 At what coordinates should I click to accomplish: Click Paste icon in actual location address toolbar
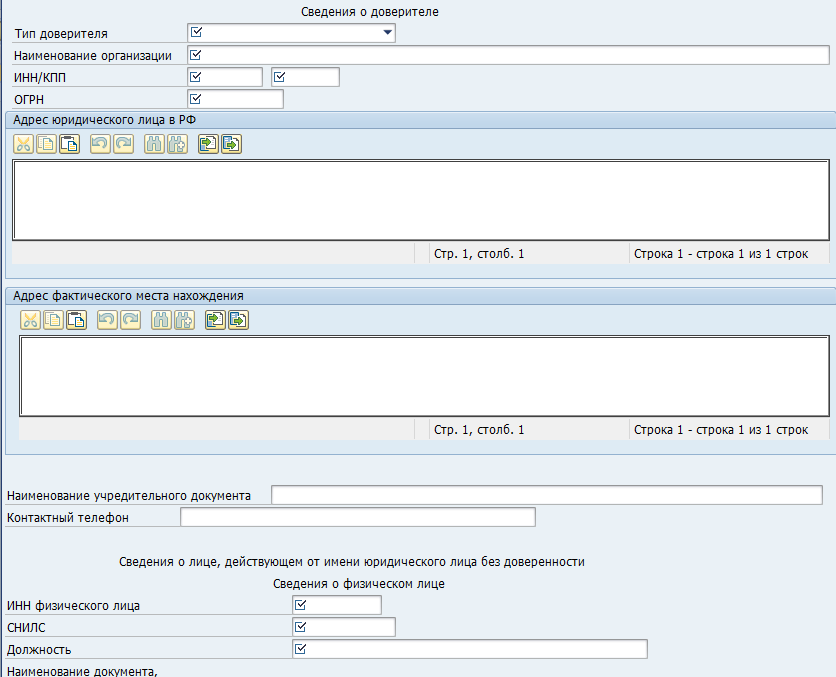point(76,320)
